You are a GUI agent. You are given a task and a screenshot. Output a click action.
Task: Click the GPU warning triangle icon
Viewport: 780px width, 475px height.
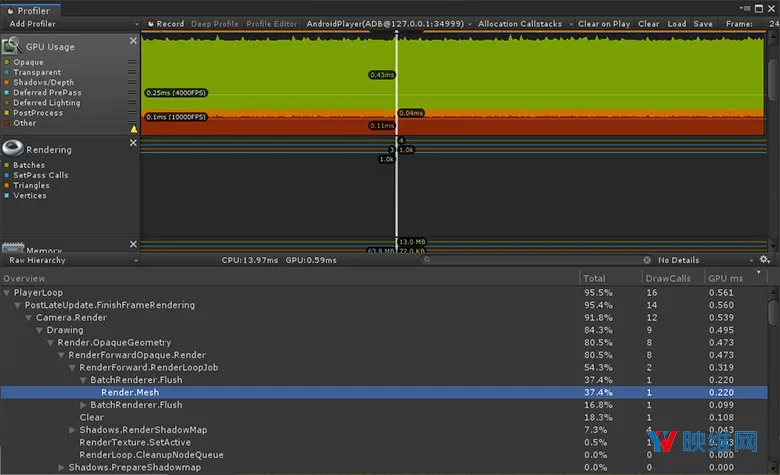[134, 129]
